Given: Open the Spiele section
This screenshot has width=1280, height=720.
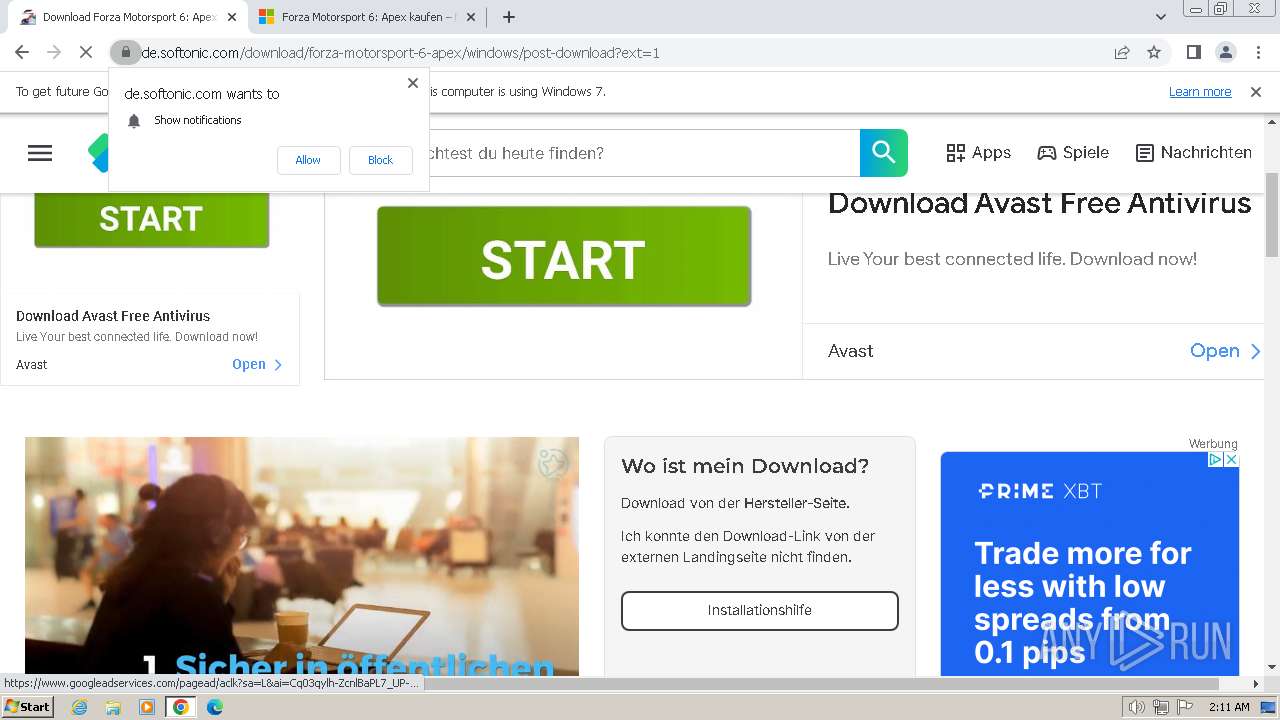Looking at the screenshot, I should [x=1073, y=153].
